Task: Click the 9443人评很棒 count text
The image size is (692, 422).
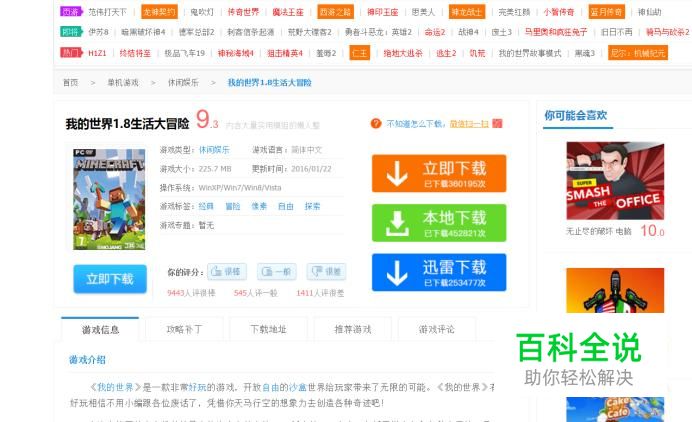Action: point(191,293)
